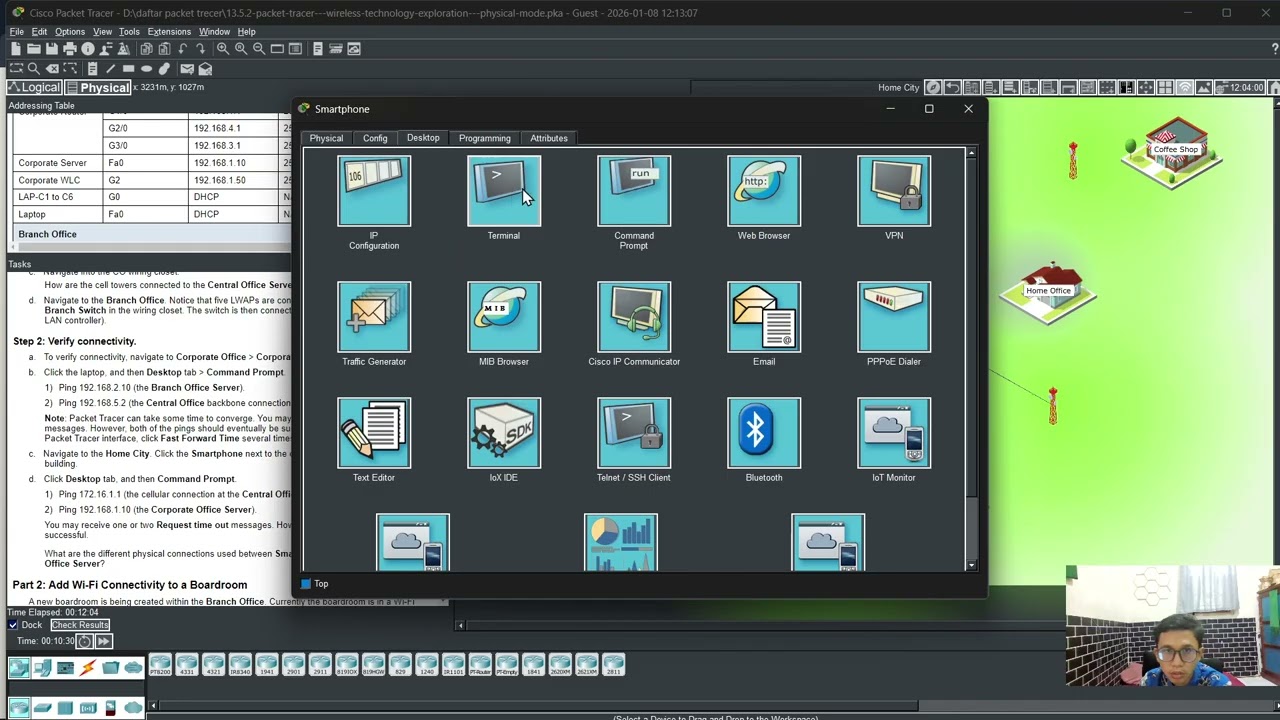This screenshot has height=720, width=1280.
Task: Click the Check Results button
Action: click(x=80, y=625)
